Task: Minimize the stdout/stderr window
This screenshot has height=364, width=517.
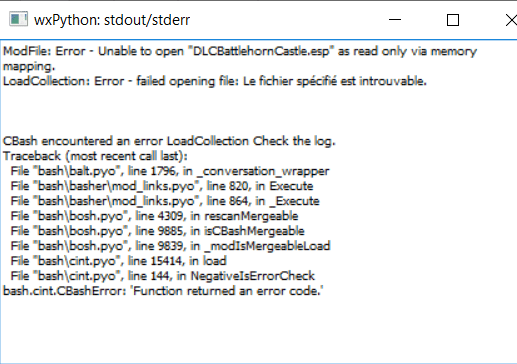Action: click(x=395, y=20)
